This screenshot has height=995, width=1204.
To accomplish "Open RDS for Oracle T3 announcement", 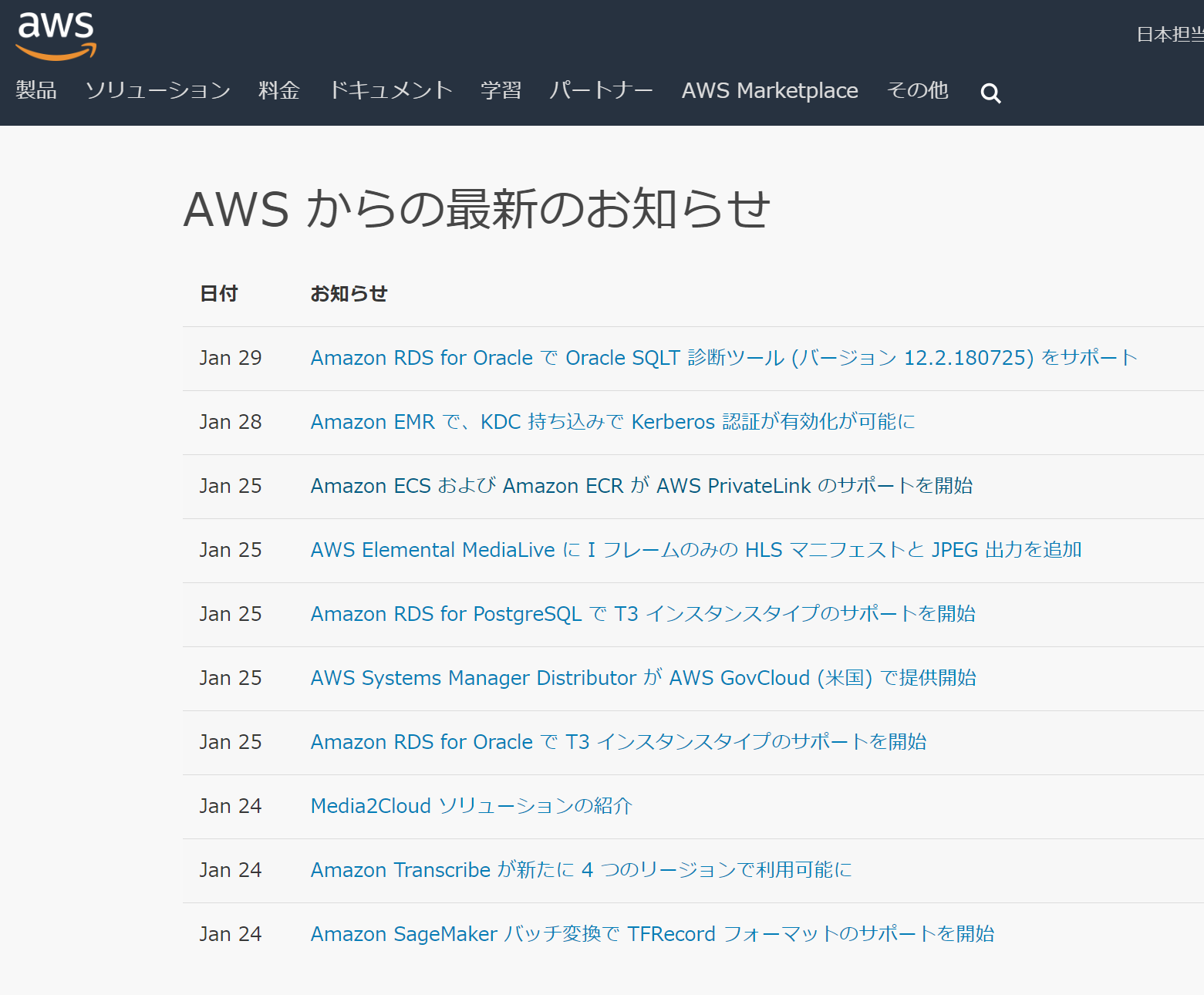I will [618, 742].
